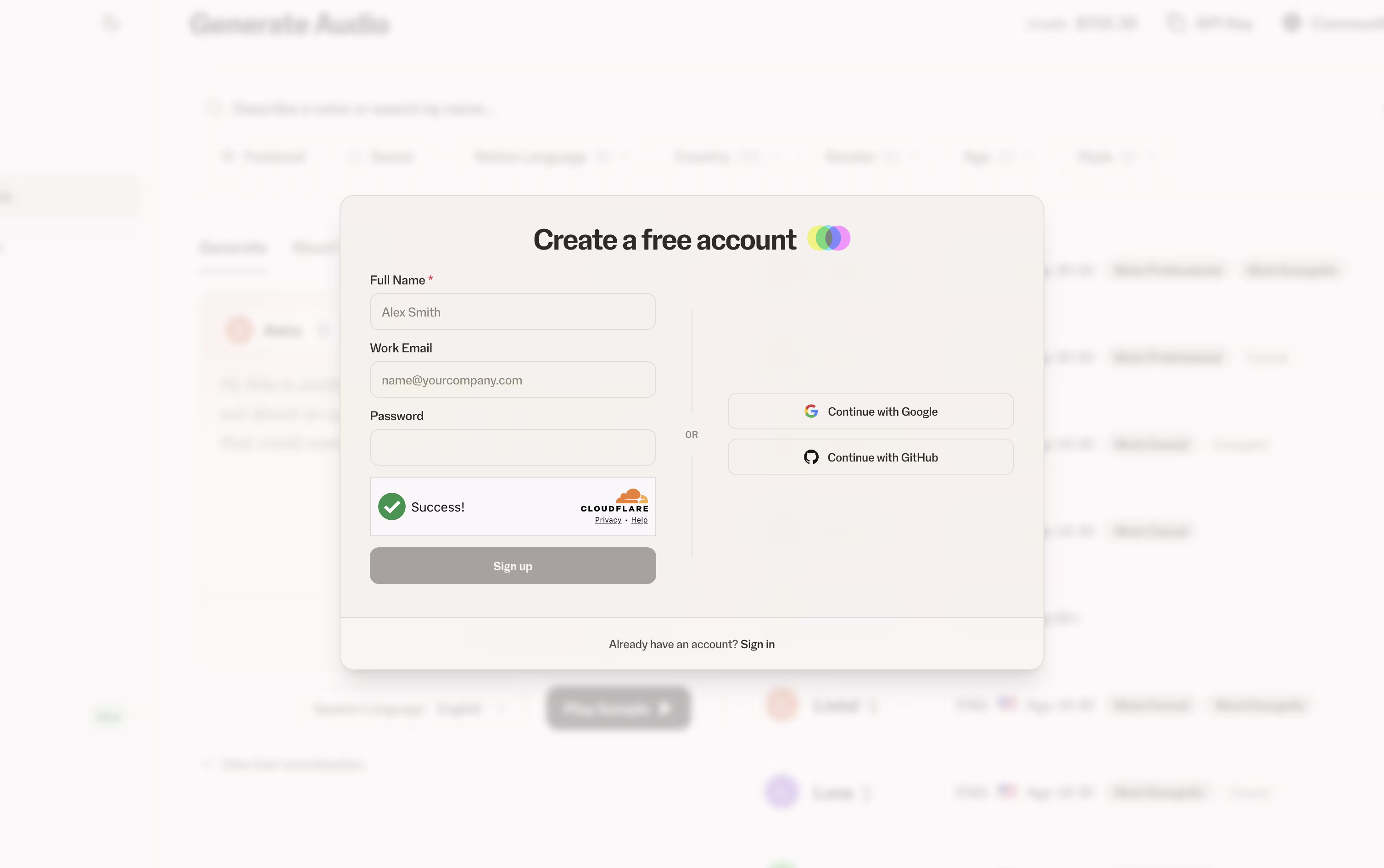Choose Continue with Google
The height and width of the screenshot is (868, 1384).
click(870, 411)
